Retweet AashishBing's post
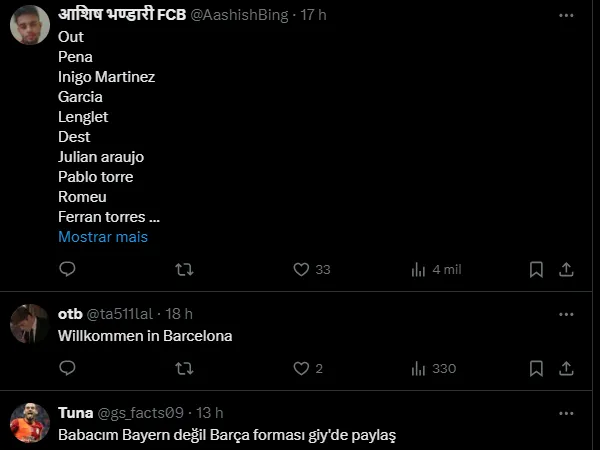Image resolution: width=600 pixels, height=450 pixels. pyautogui.click(x=184, y=269)
